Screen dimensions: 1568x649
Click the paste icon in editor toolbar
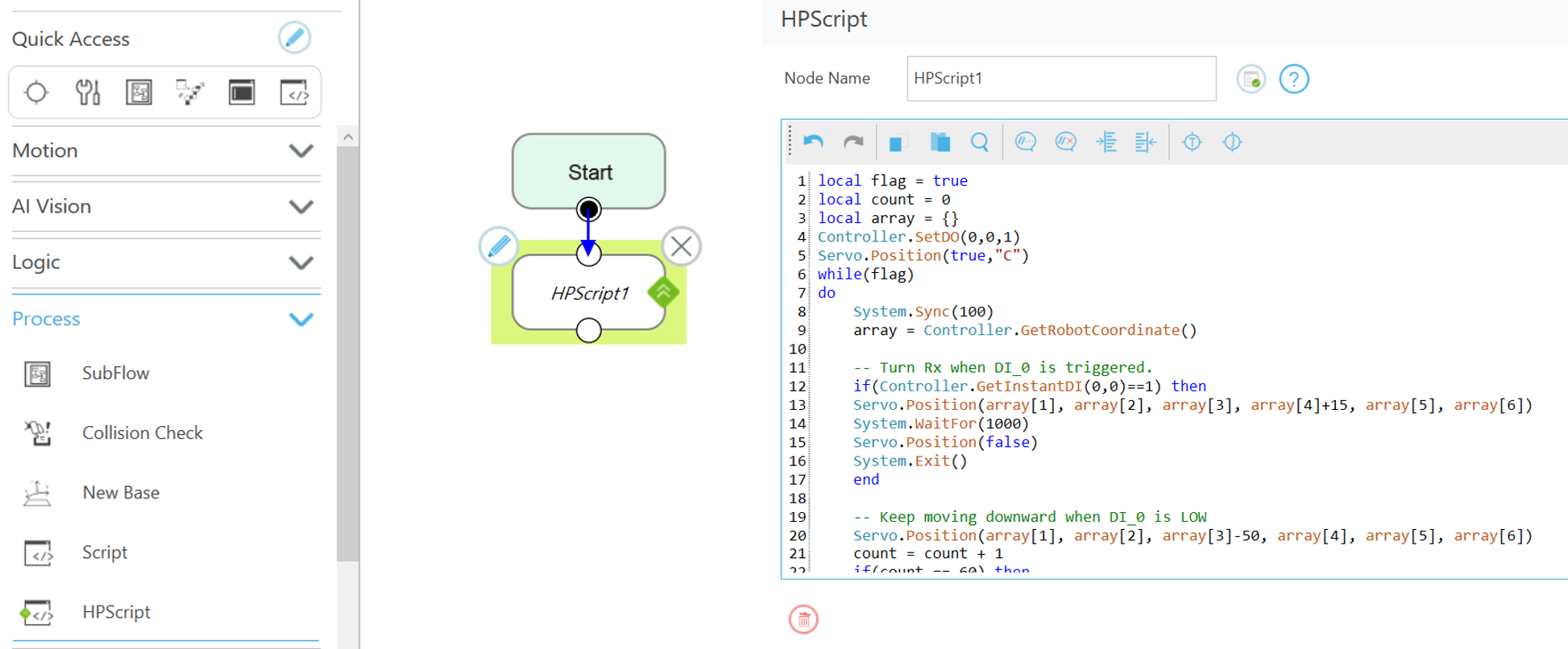pos(940,143)
